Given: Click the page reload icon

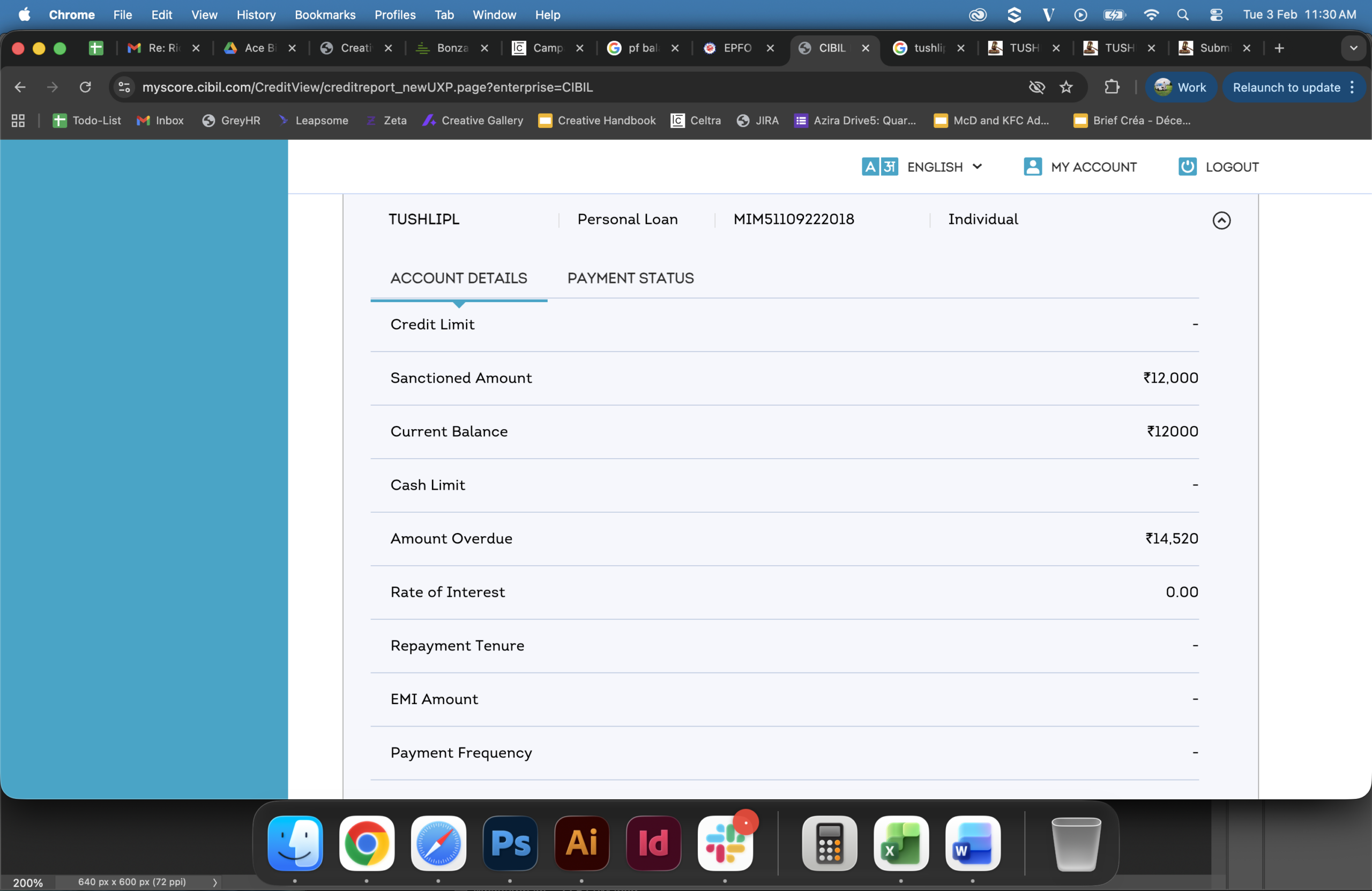Looking at the screenshot, I should (x=85, y=87).
